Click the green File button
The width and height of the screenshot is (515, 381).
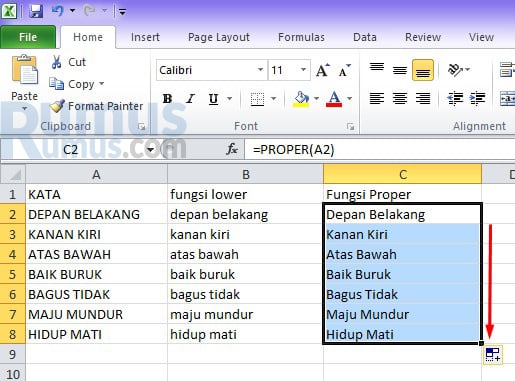(x=28, y=37)
